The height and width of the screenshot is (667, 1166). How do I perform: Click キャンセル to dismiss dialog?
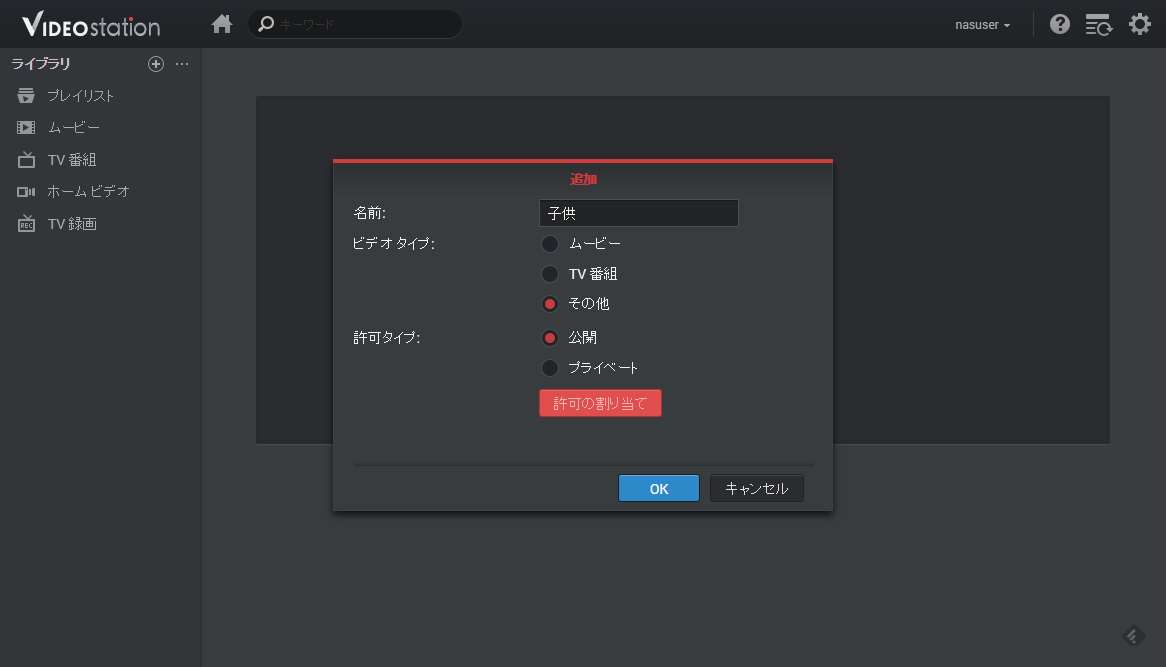point(756,489)
